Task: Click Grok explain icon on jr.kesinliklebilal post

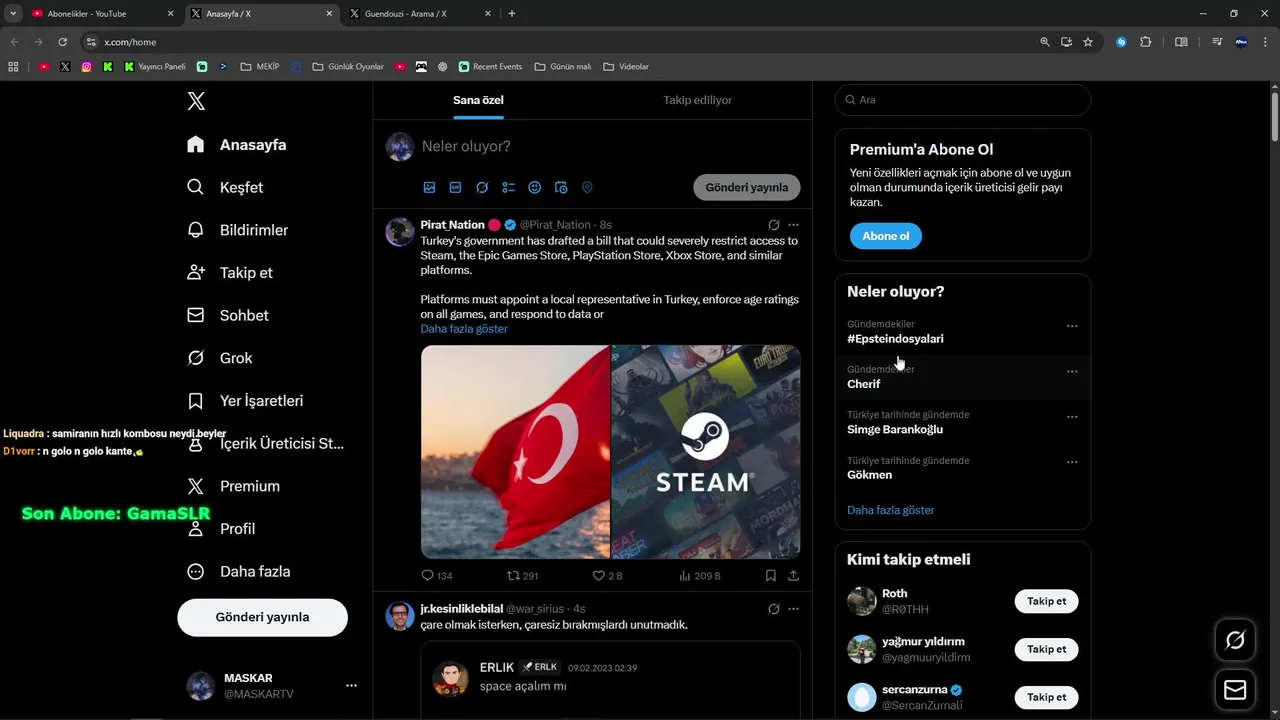Action: pos(773,609)
